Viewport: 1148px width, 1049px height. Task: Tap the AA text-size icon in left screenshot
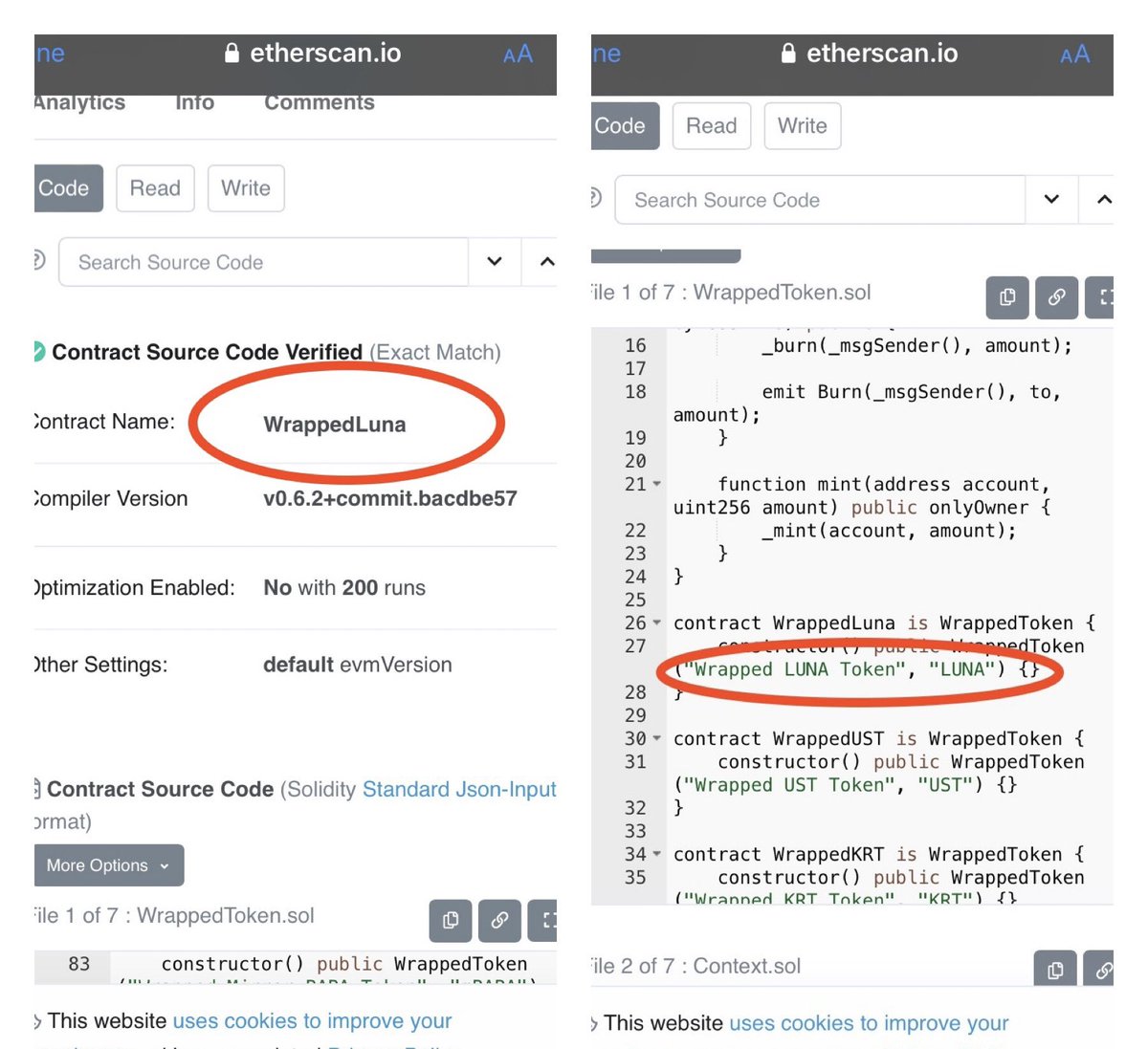518,55
